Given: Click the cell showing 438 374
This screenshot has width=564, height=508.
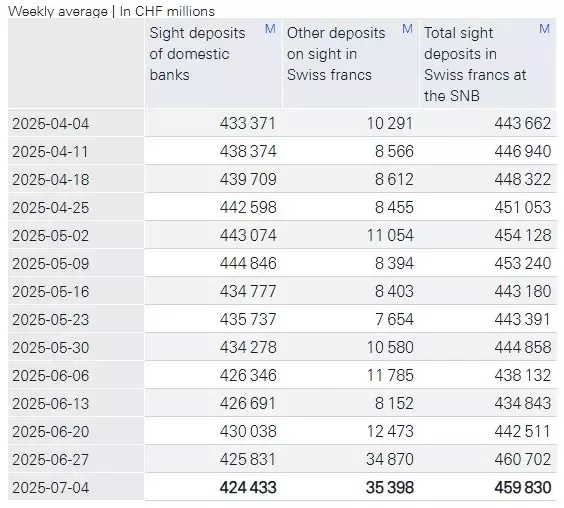Looking at the screenshot, I should [x=248, y=151].
